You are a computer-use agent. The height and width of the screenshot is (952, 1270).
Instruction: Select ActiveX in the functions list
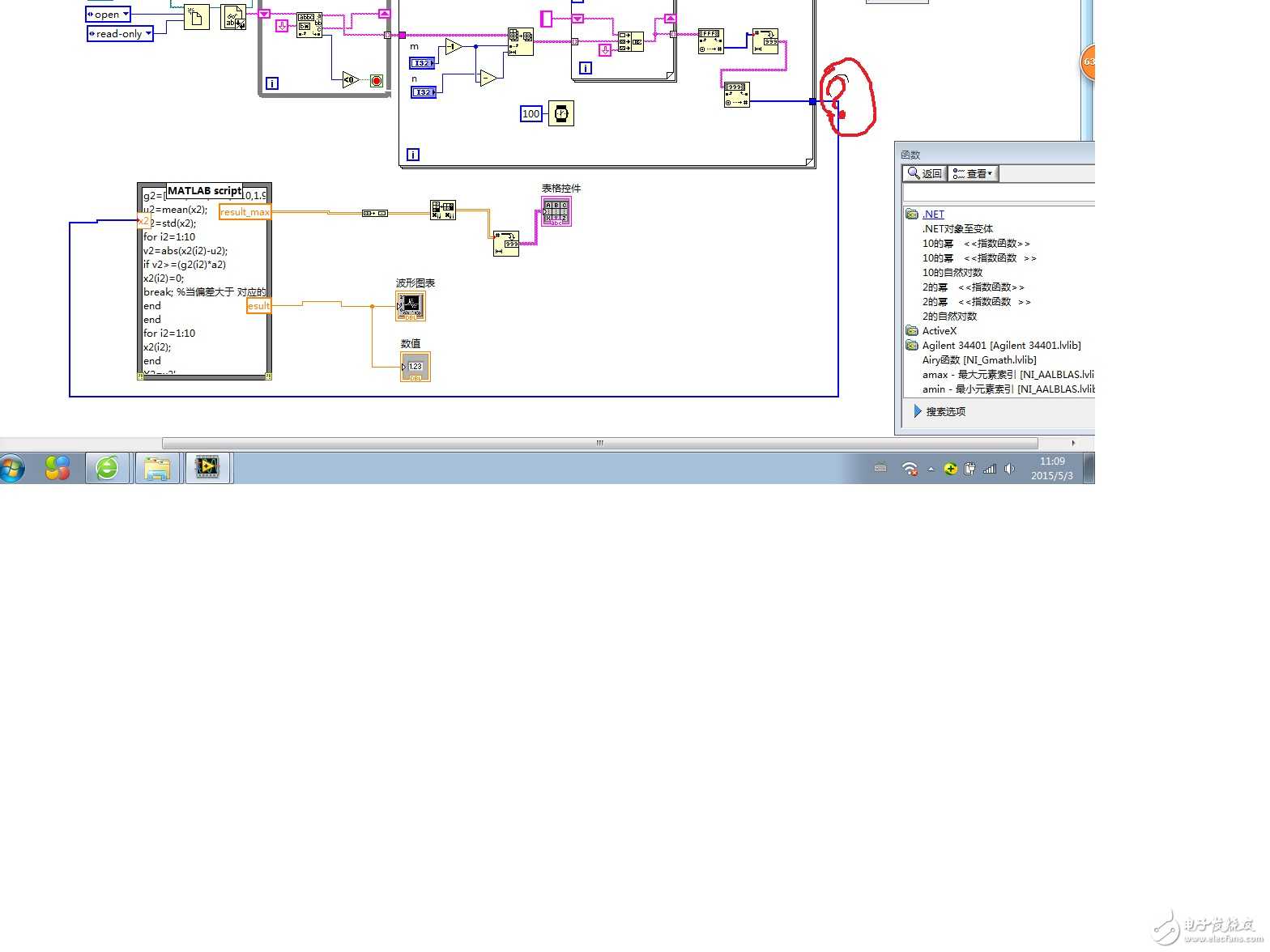[x=939, y=331]
